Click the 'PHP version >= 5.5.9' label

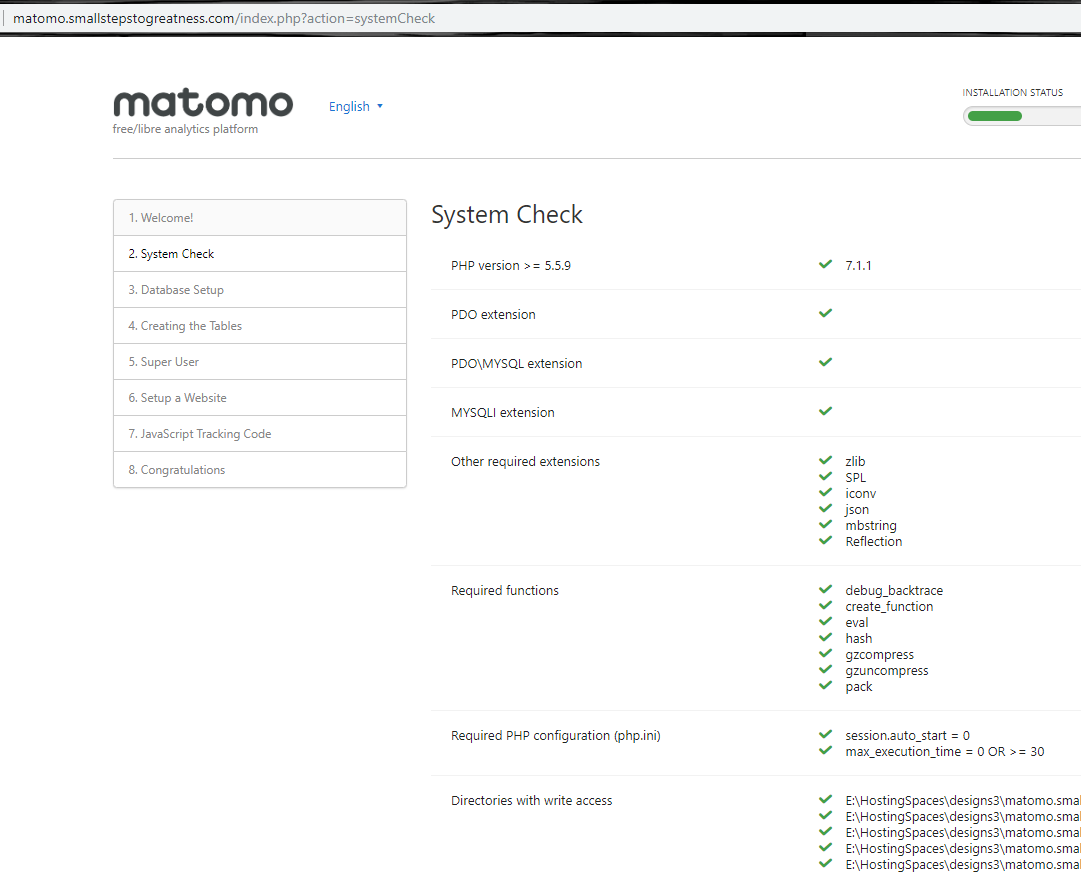tap(511, 265)
